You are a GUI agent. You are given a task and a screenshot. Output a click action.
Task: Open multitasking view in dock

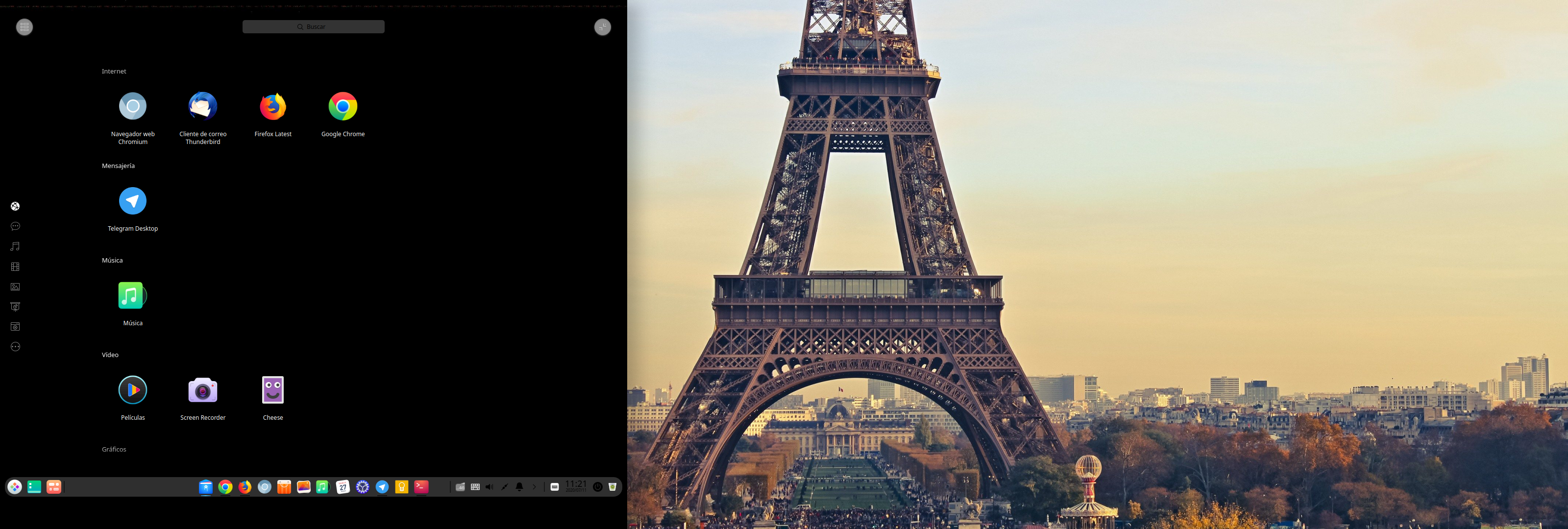coord(53,487)
